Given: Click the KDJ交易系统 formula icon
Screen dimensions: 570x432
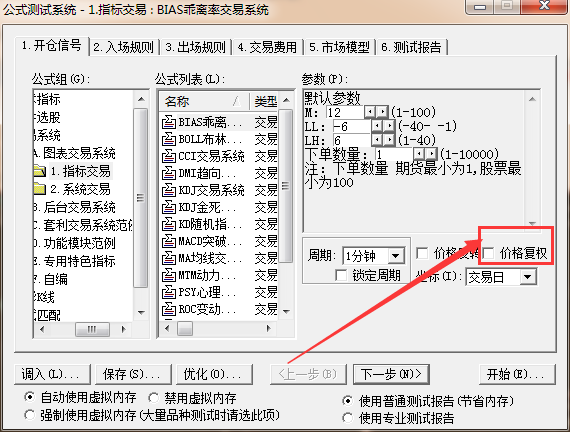Looking at the screenshot, I should coord(169,191).
